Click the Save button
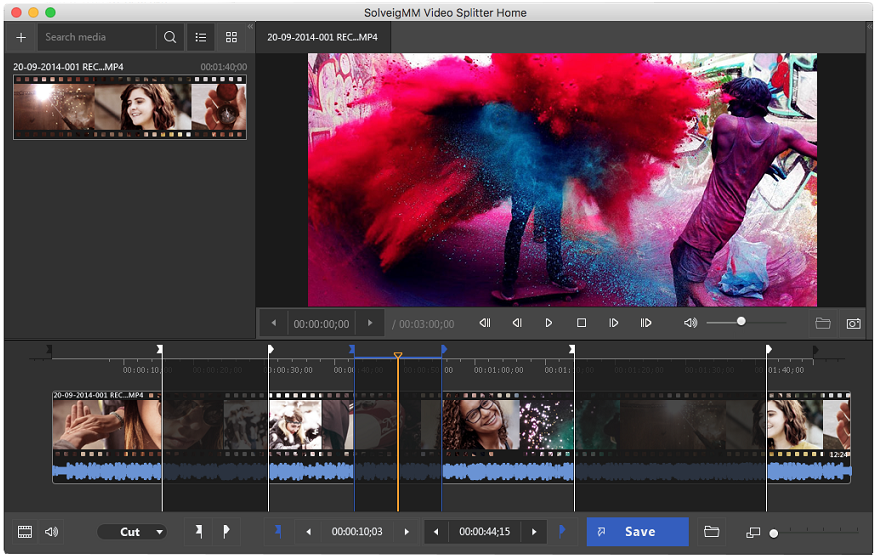The width and height of the screenshot is (880, 560). (638, 532)
